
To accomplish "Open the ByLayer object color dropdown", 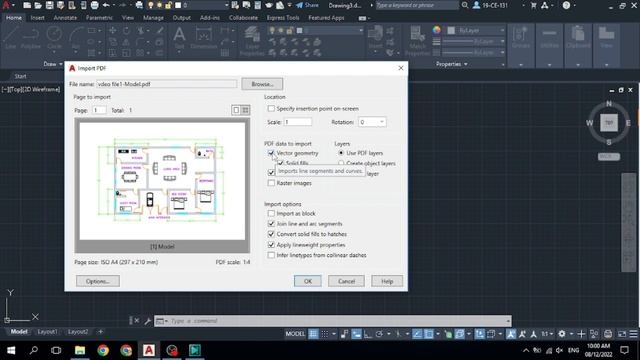I will 502,30.
